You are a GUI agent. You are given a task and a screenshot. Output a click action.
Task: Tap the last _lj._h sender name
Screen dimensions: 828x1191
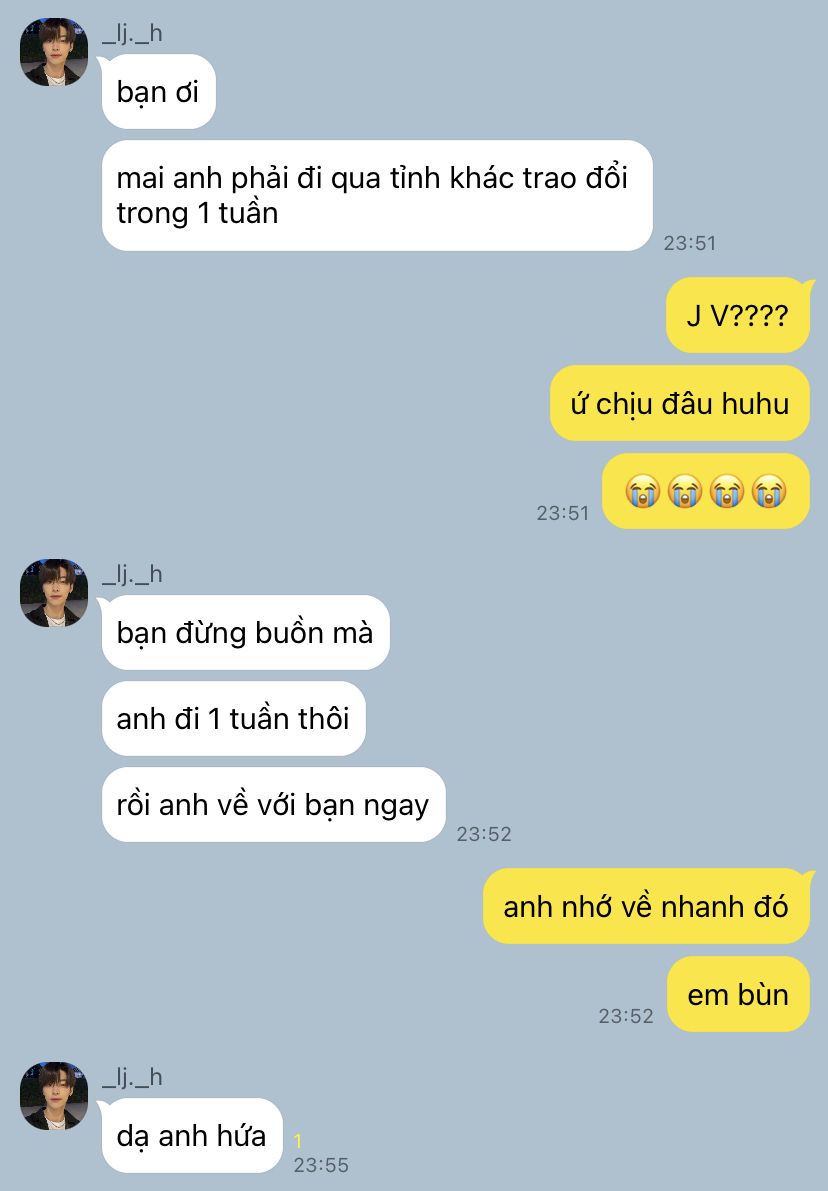point(132,1077)
